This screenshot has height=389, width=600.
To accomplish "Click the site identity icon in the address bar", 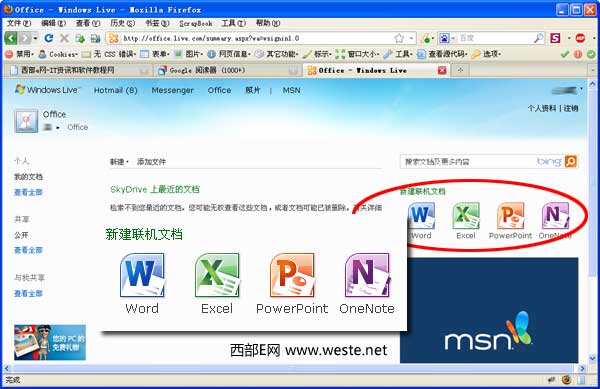I will point(114,38).
